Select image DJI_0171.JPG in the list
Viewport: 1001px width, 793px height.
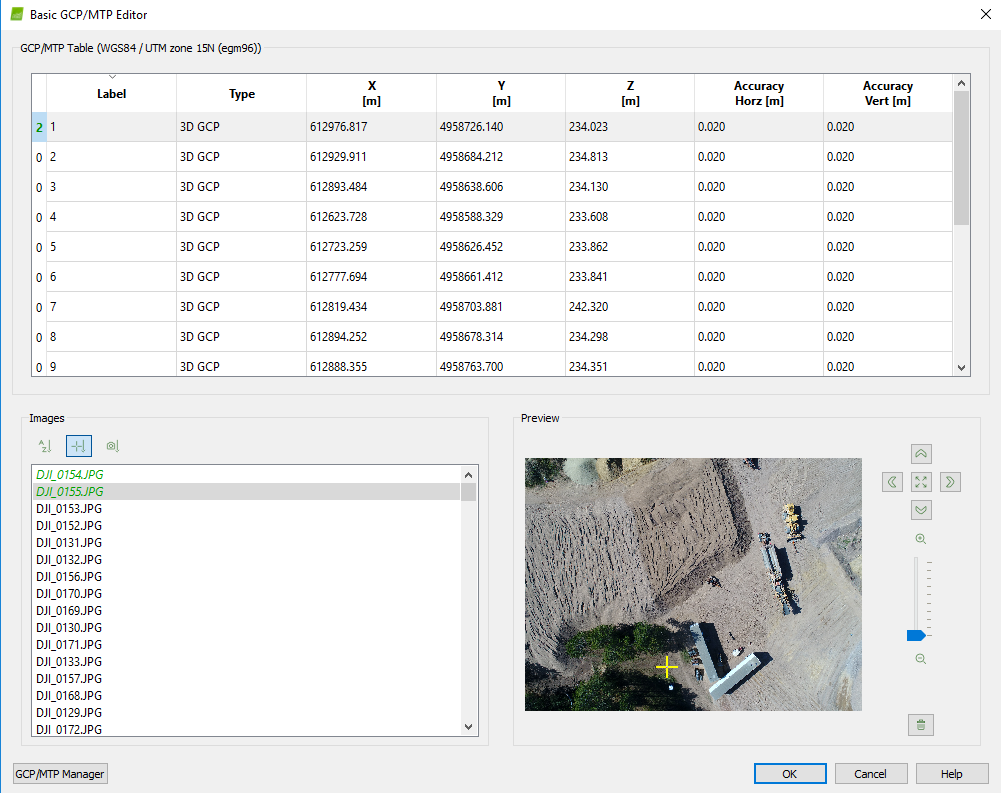pyautogui.click(x=246, y=644)
